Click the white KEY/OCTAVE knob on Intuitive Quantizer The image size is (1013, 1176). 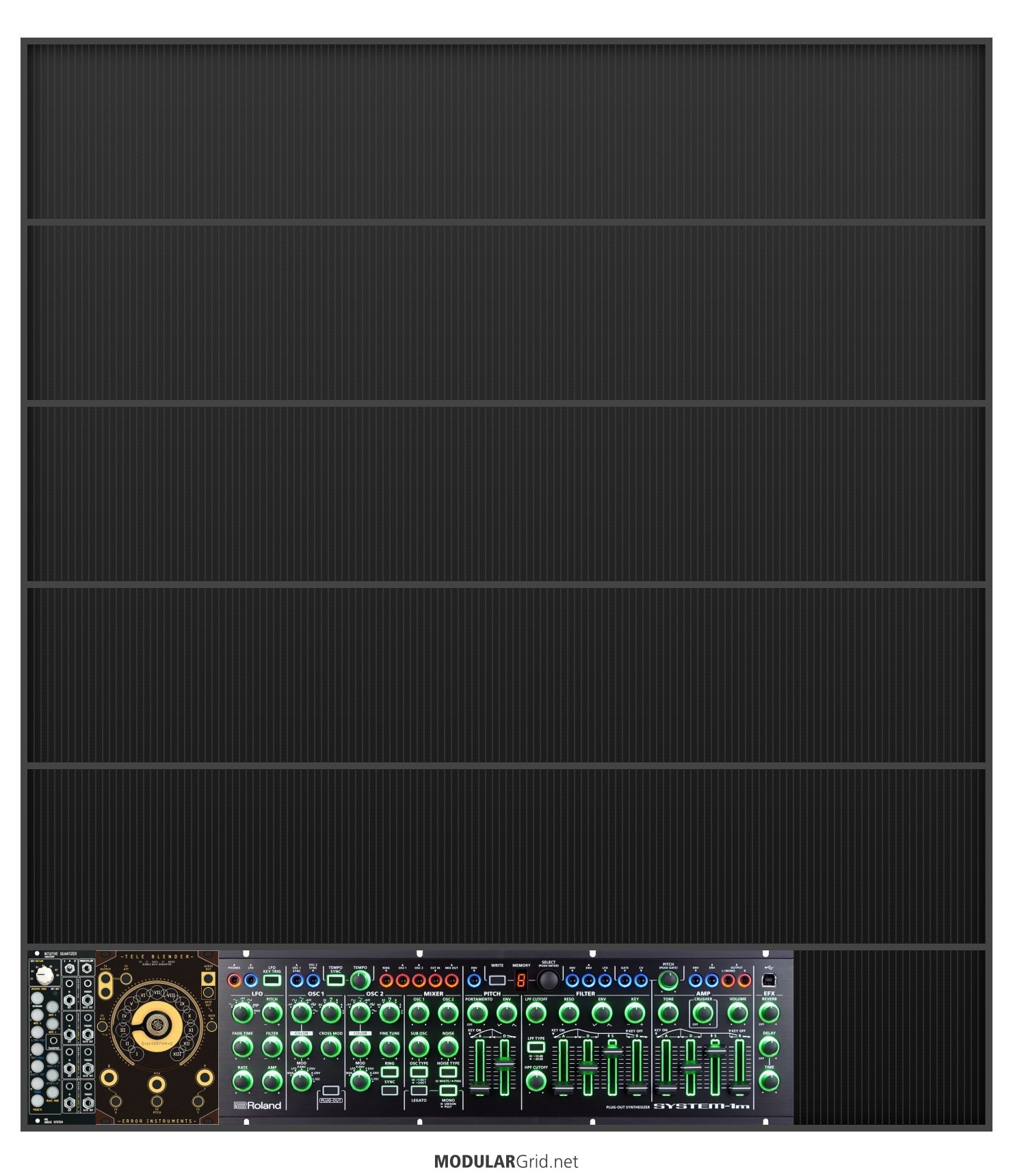pos(44,975)
